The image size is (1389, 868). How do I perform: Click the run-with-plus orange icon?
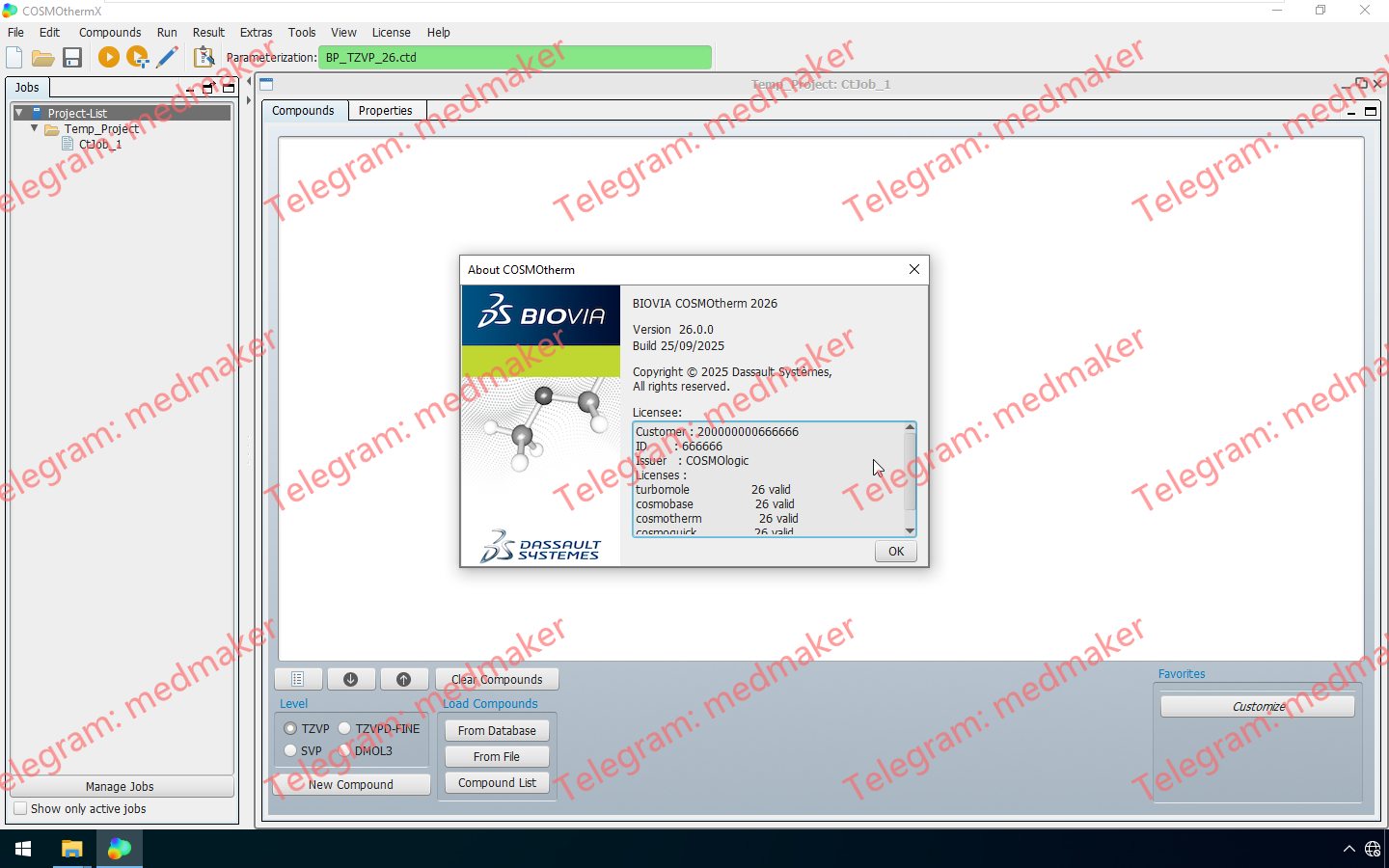[x=138, y=58]
